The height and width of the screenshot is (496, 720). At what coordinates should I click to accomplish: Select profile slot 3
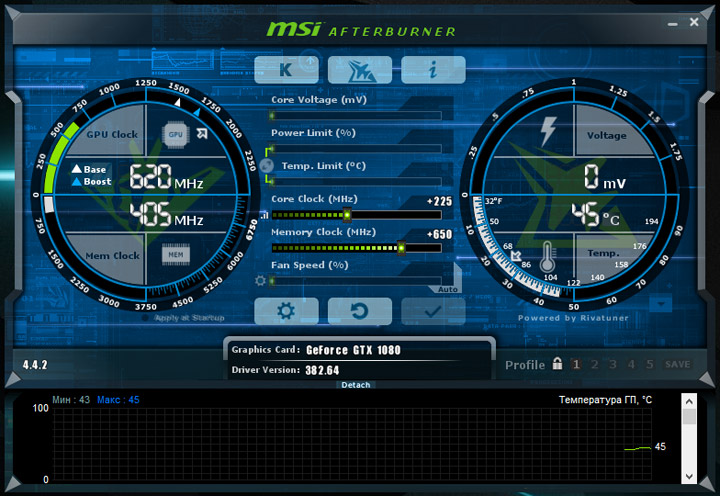tap(613, 364)
